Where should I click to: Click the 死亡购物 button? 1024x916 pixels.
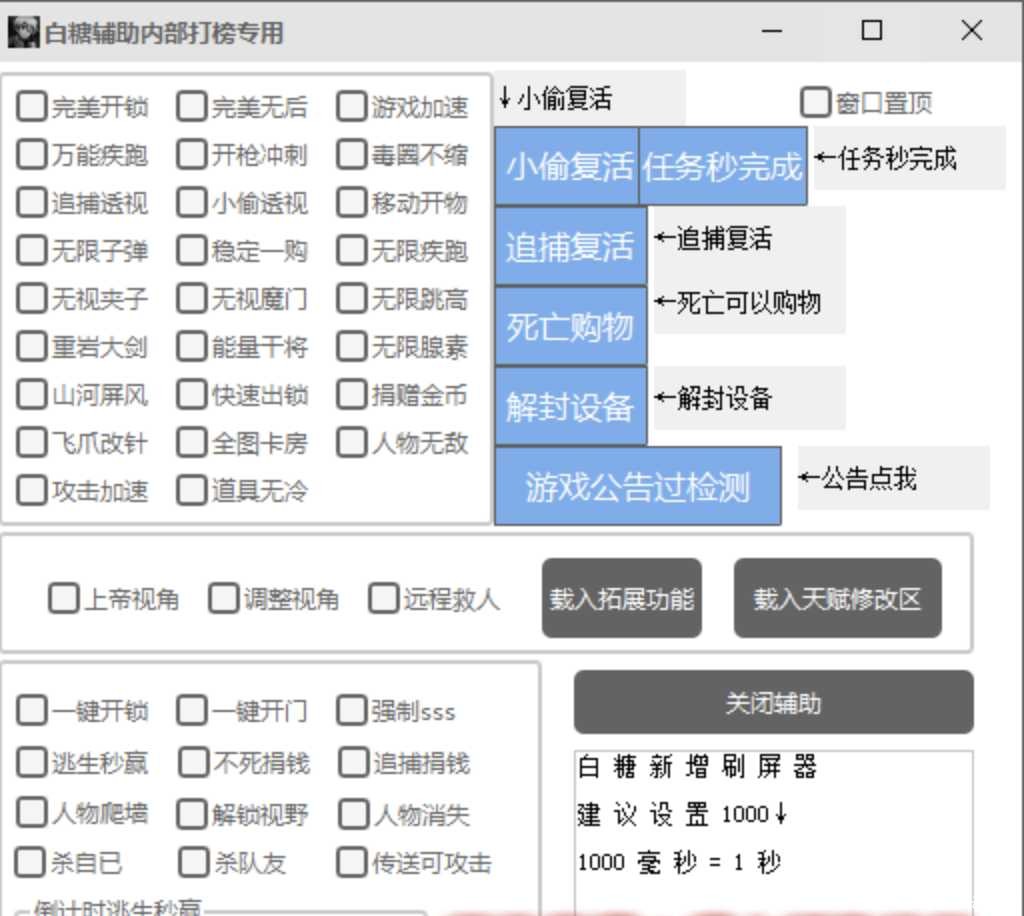(x=571, y=326)
